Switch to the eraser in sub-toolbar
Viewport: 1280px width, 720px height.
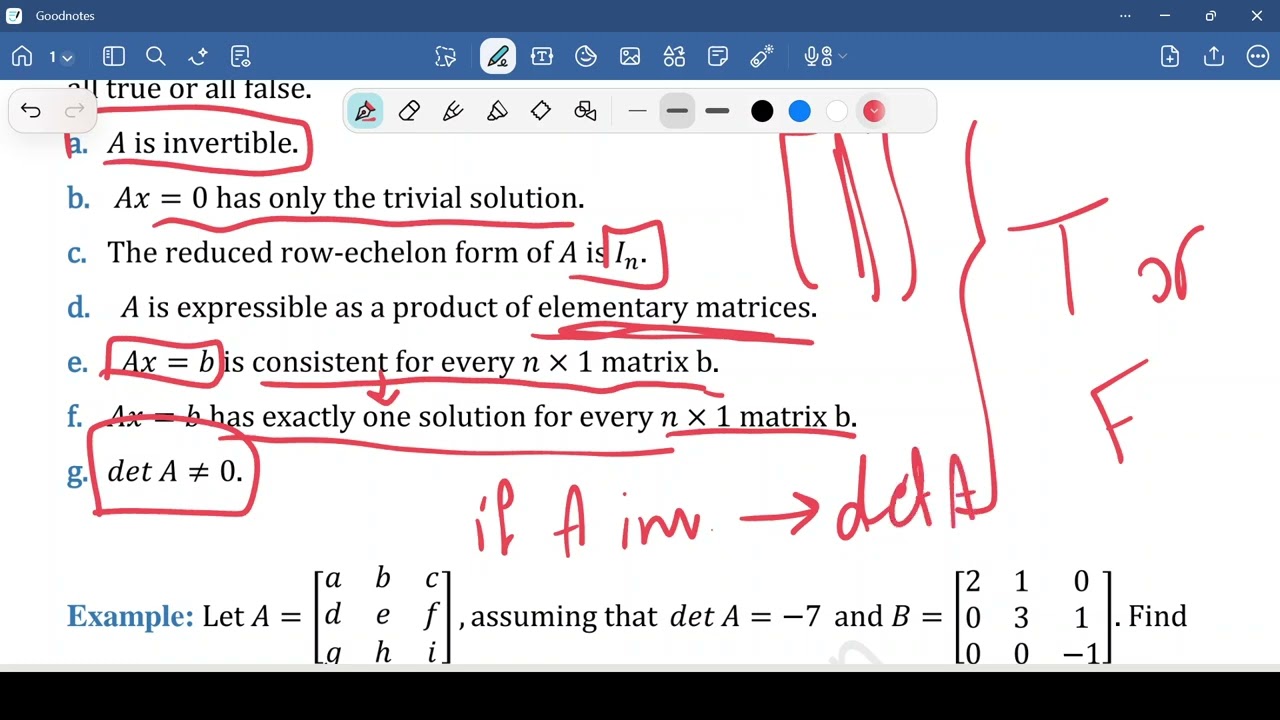pyautogui.click(x=409, y=111)
